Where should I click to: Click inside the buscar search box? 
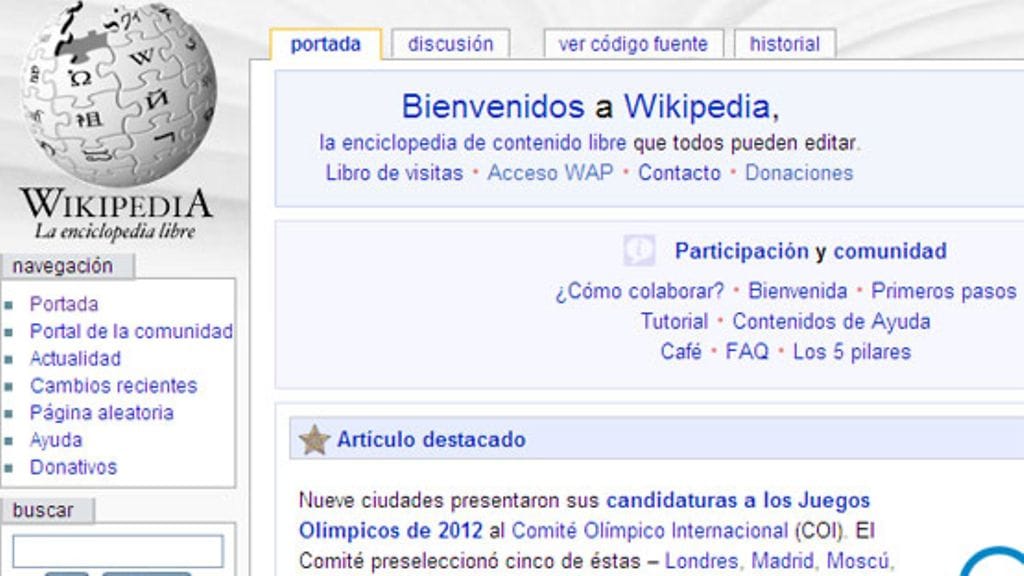click(120, 550)
